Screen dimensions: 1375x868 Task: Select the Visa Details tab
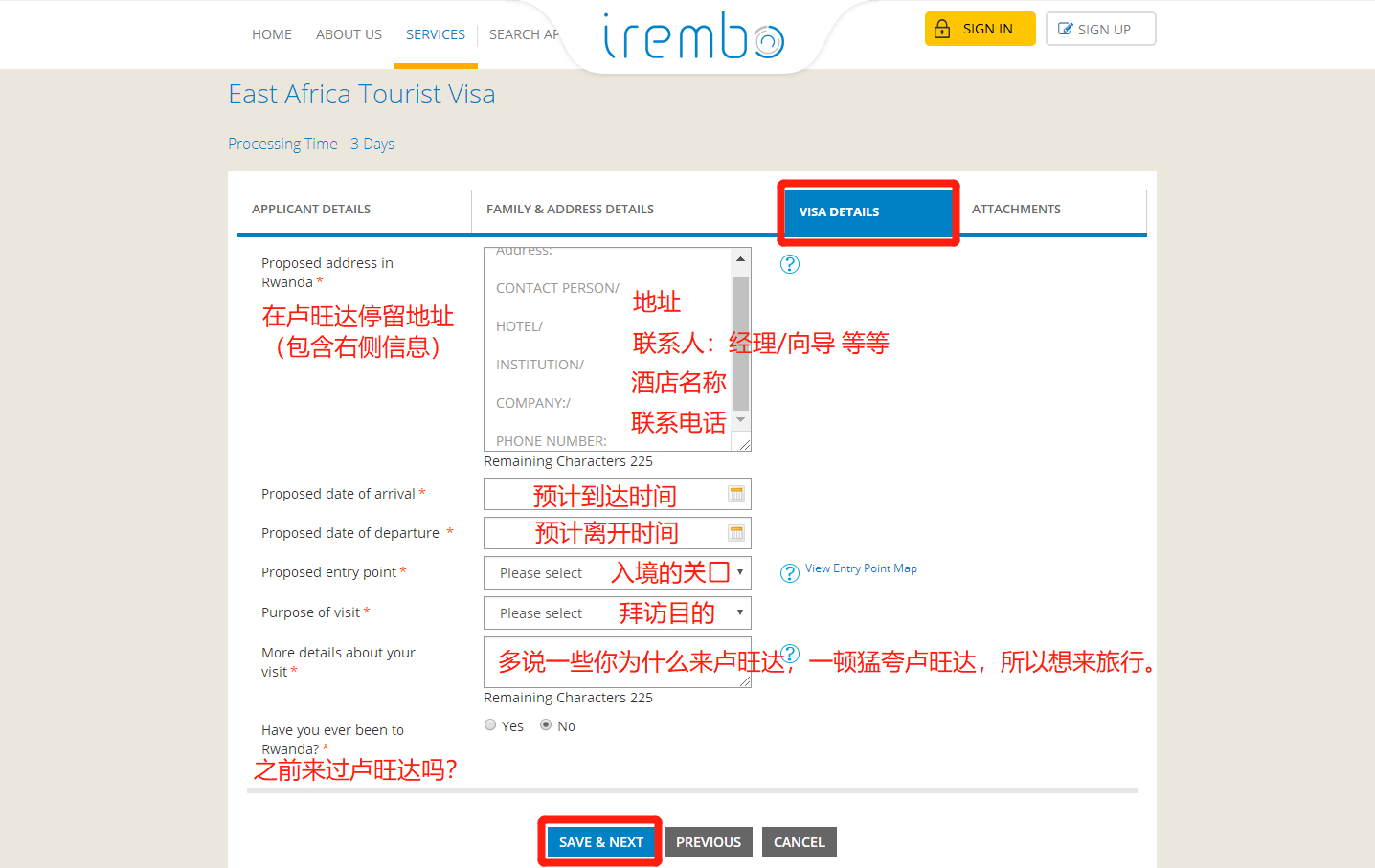click(868, 212)
